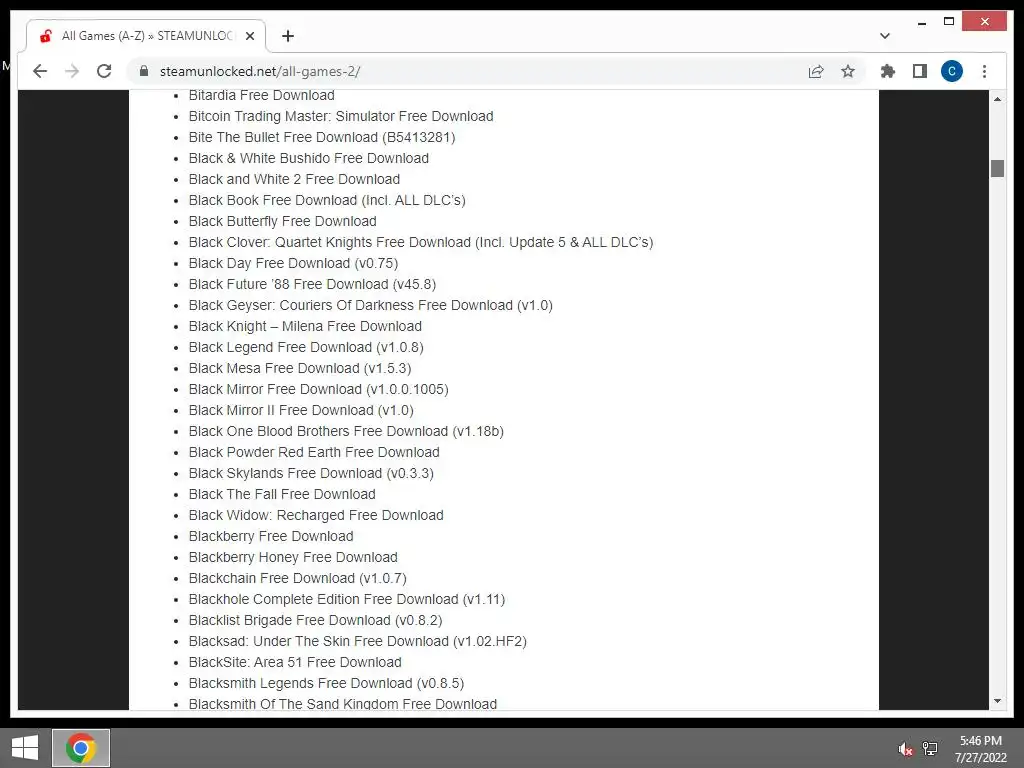Open the Windows Start menu

pyautogui.click(x=25, y=748)
